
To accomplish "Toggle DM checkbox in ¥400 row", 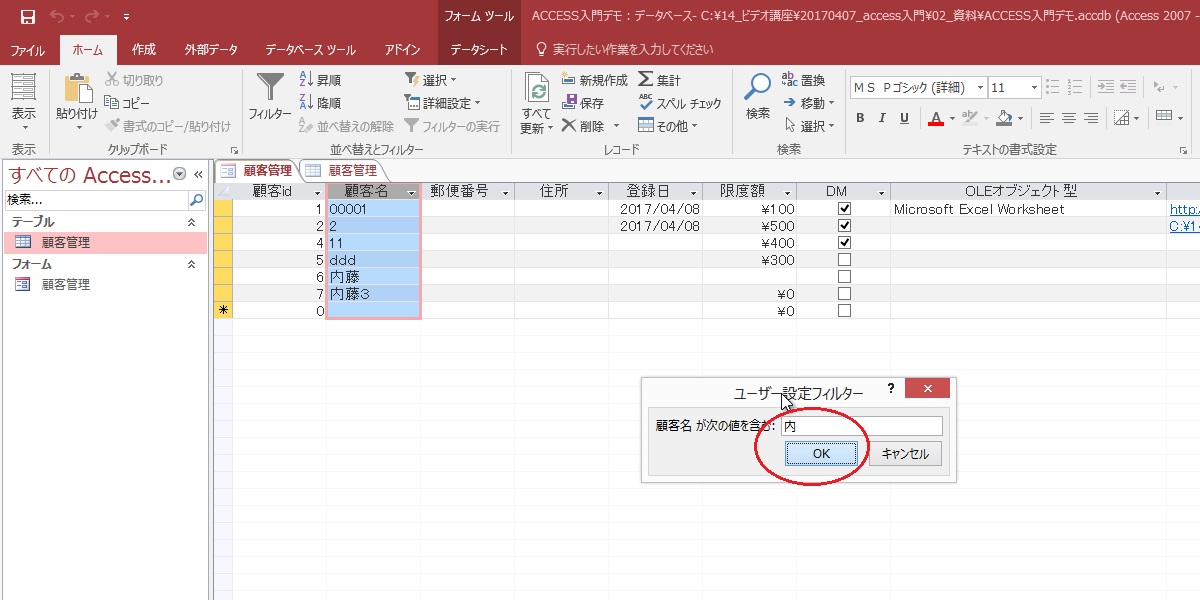I will coord(844,243).
